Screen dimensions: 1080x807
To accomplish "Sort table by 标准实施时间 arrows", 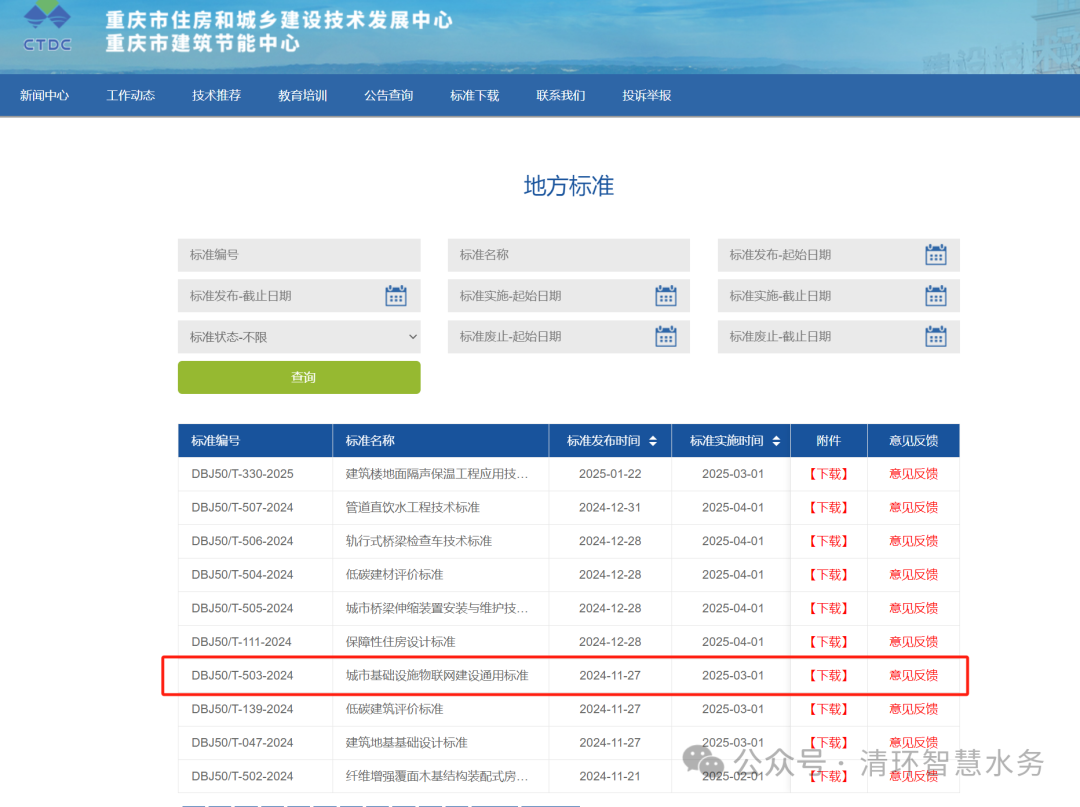I will coord(776,441).
